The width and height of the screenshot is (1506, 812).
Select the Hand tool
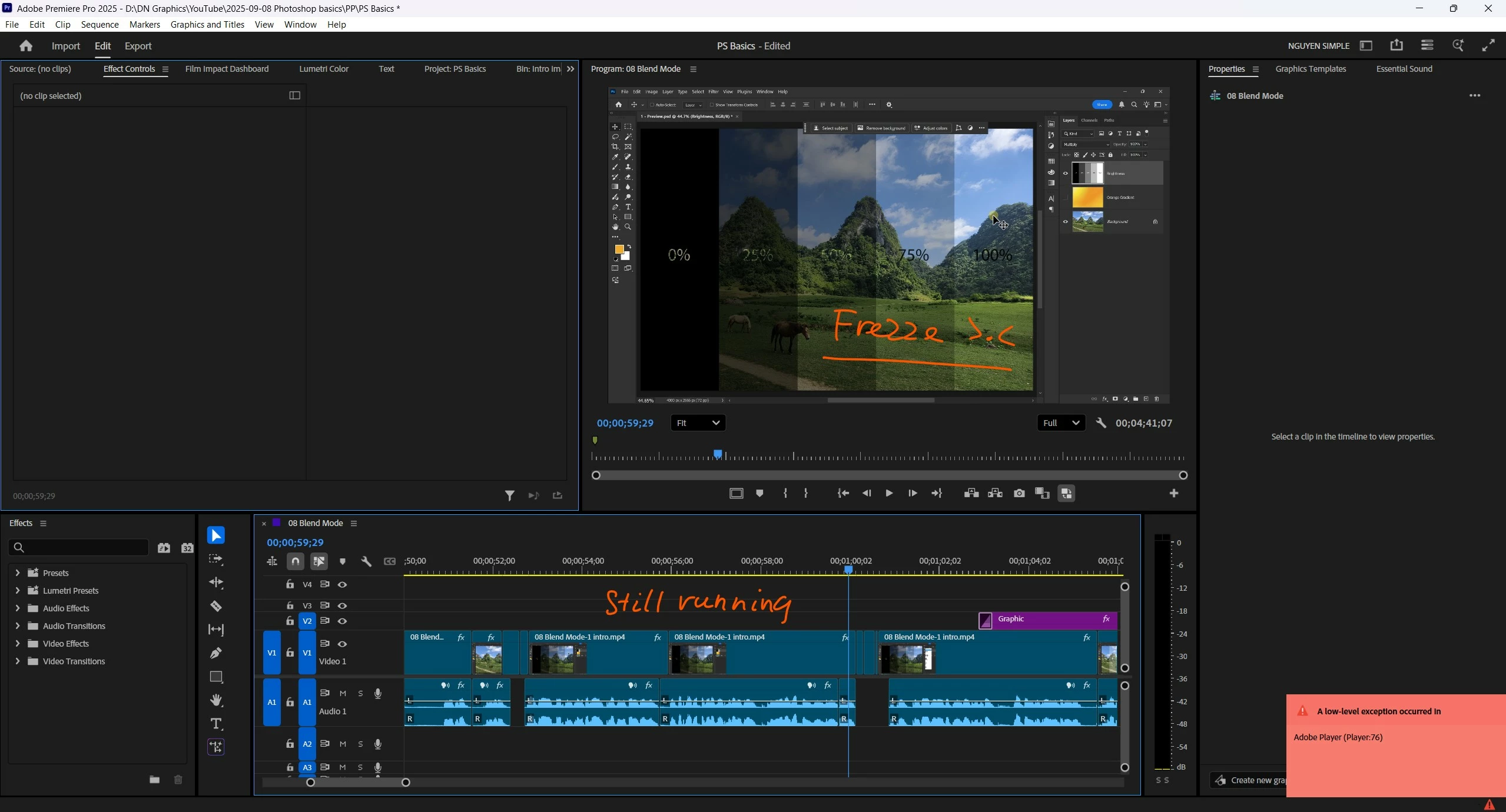pos(216,700)
